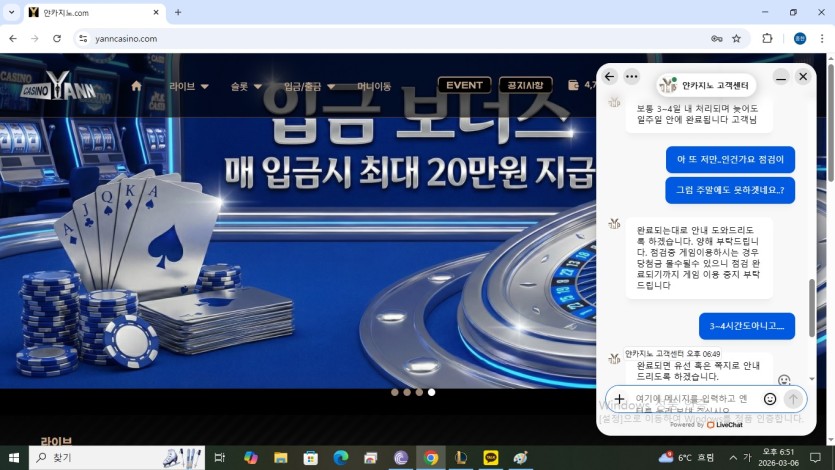Reload the yanncasino.com page
The width and height of the screenshot is (835, 470).
[57, 38]
